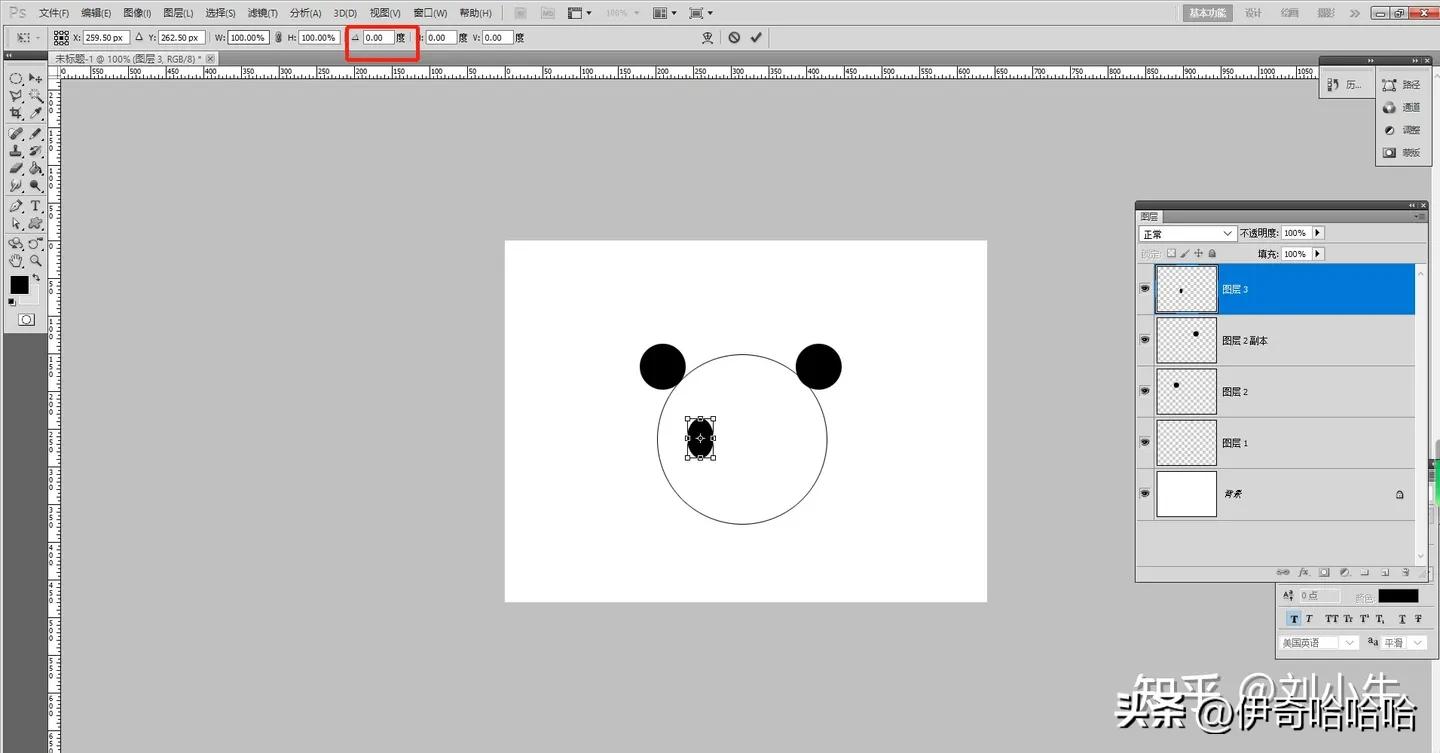Select the Horizontal Type tool
Viewport: 1440px width, 753px height.
(x=35, y=206)
